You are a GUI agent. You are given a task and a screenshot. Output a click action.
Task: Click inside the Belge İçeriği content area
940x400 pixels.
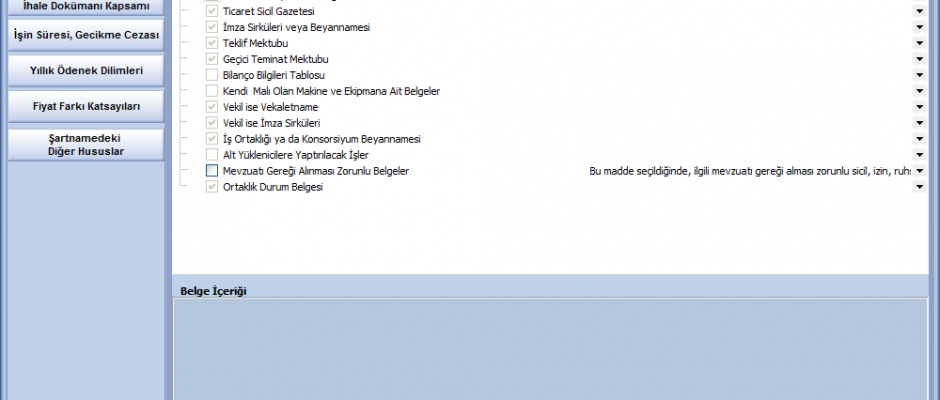tap(550, 350)
